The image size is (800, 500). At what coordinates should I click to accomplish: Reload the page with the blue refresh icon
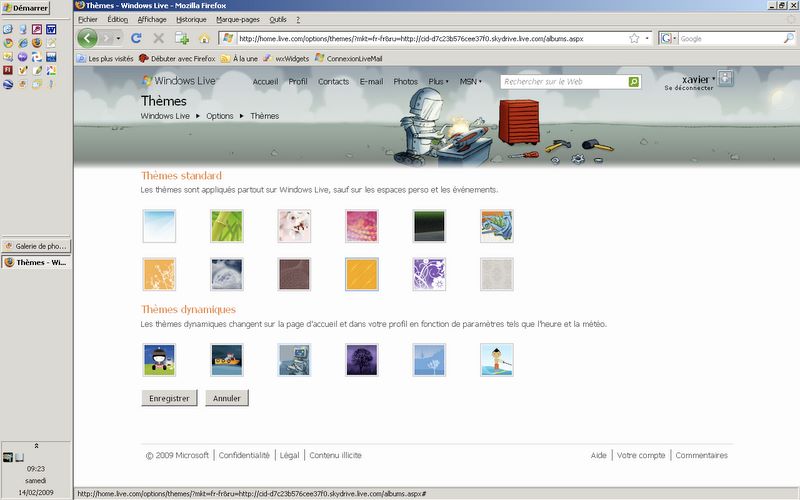[136, 38]
